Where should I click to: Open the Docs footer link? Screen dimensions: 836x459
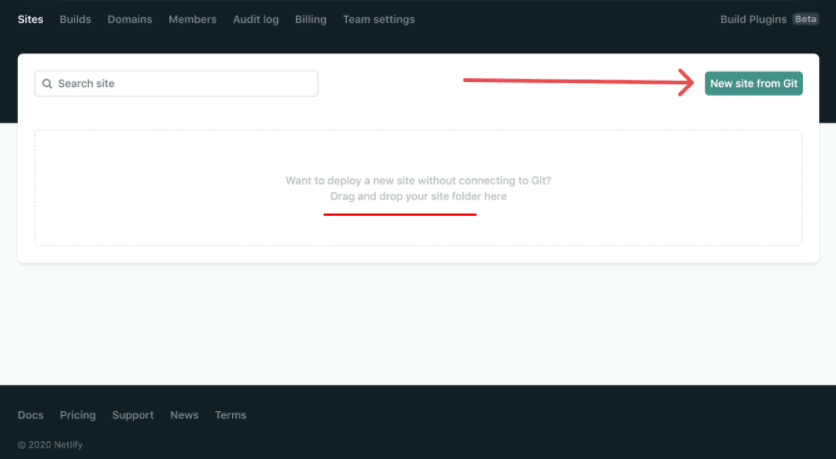pos(30,415)
